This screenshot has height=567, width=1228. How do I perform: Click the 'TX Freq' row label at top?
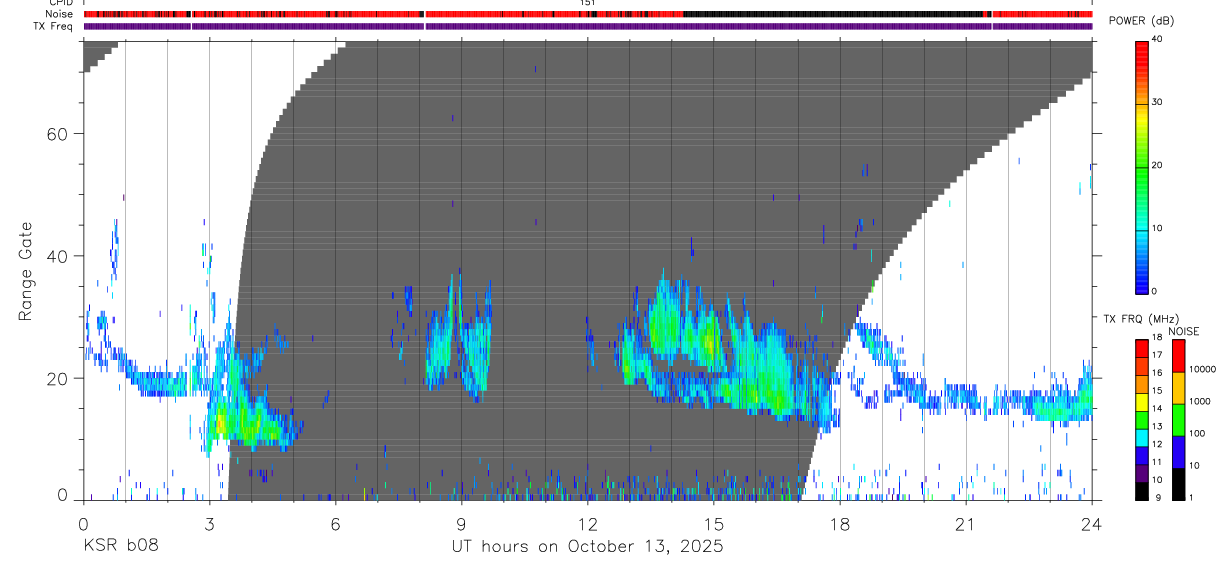tap(54, 25)
